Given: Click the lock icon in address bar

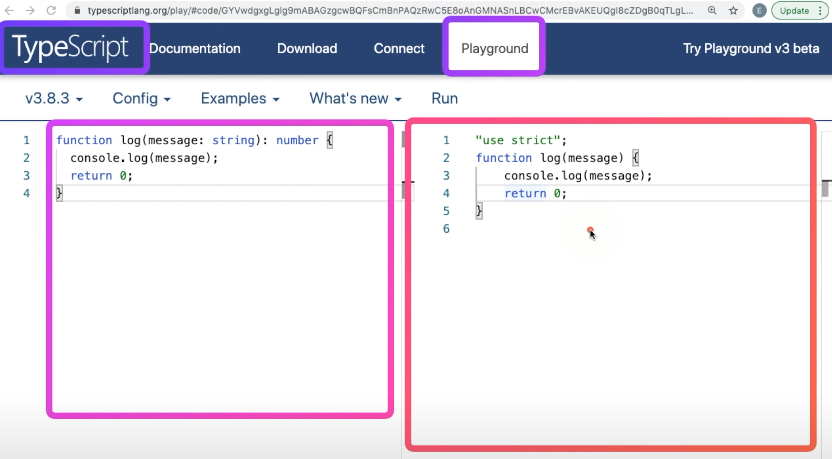Looking at the screenshot, I should [x=77, y=11].
